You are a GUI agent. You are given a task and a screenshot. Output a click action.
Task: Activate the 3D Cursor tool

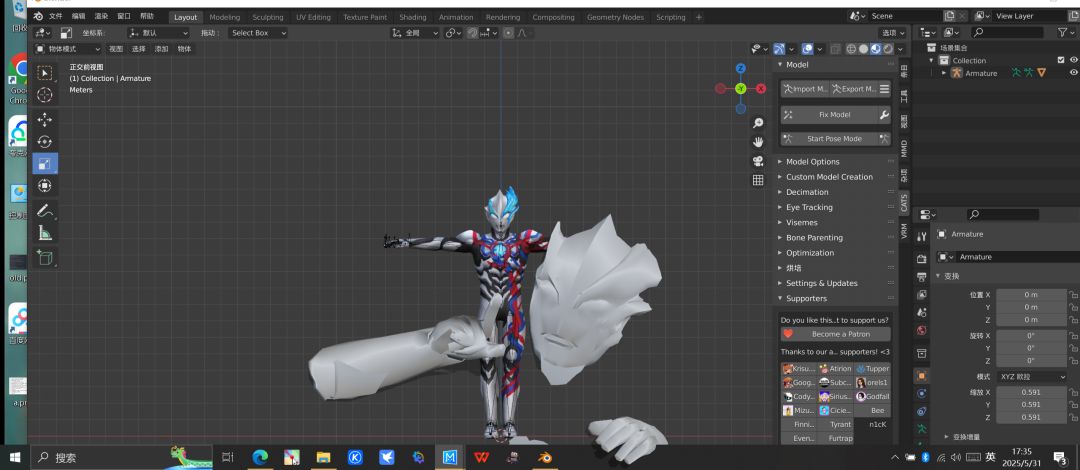pyautogui.click(x=45, y=95)
